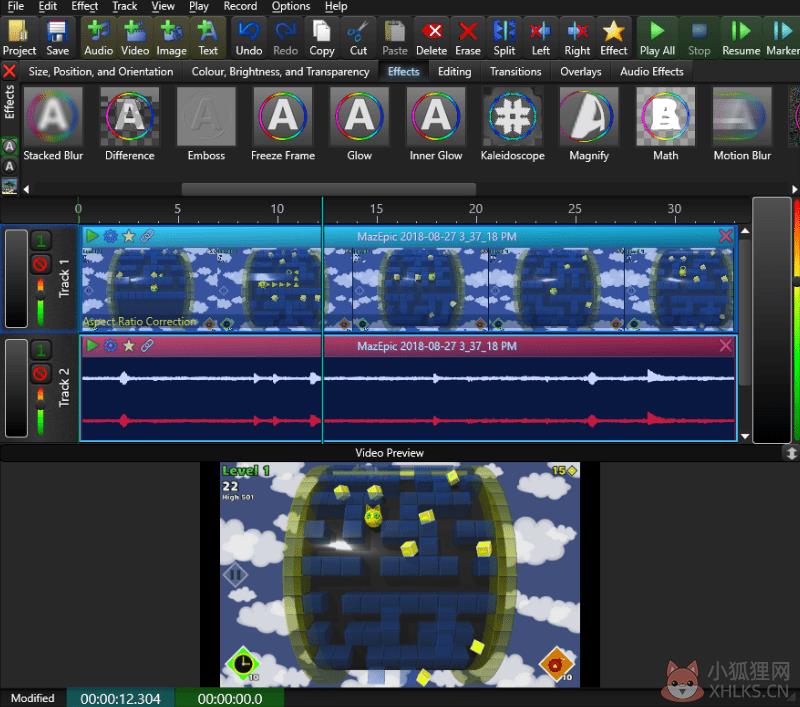800x707 pixels.
Task: Open the Effect menu
Action: [85, 6]
